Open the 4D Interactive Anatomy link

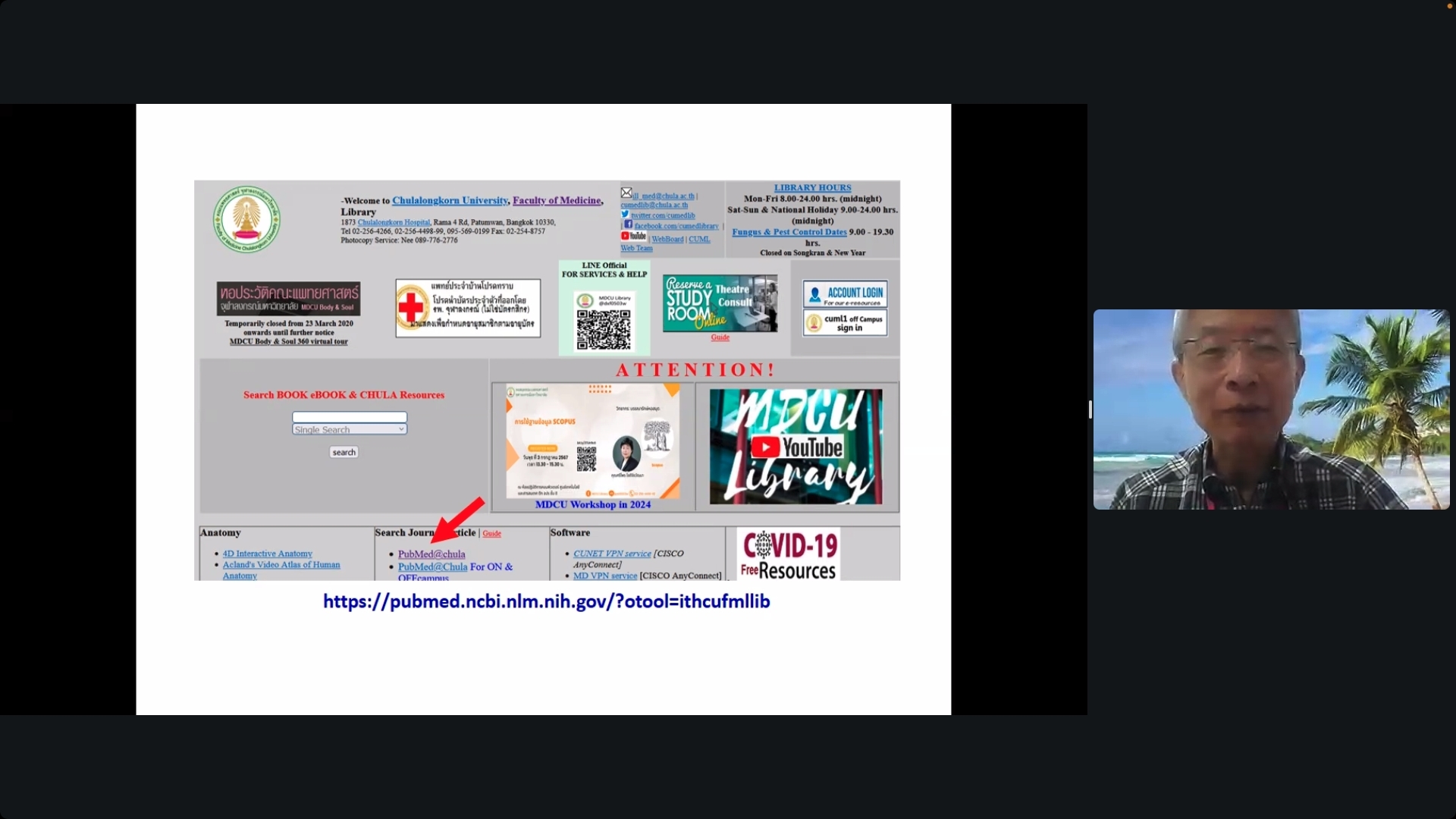click(x=267, y=554)
